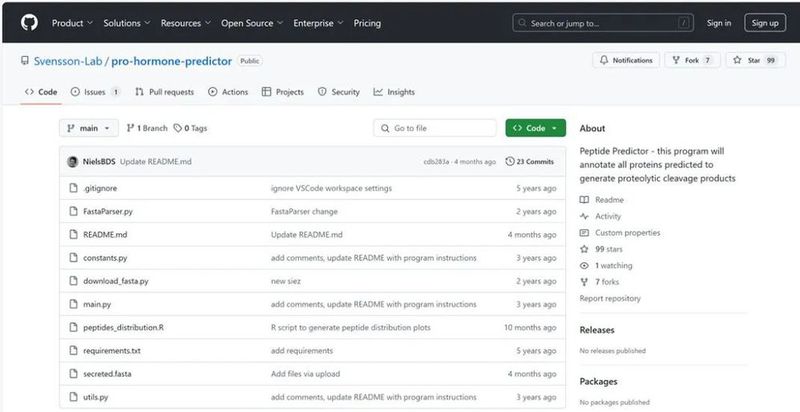Viewport: 800px width, 412px height.
Task: Star this repository
Action: pos(755,61)
